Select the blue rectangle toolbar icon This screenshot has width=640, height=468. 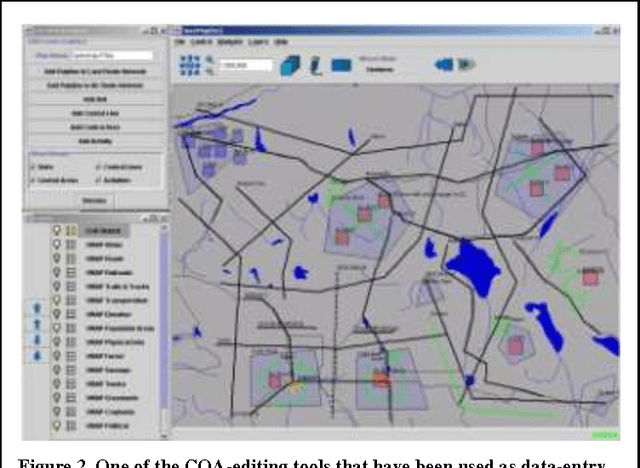tap(342, 66)
